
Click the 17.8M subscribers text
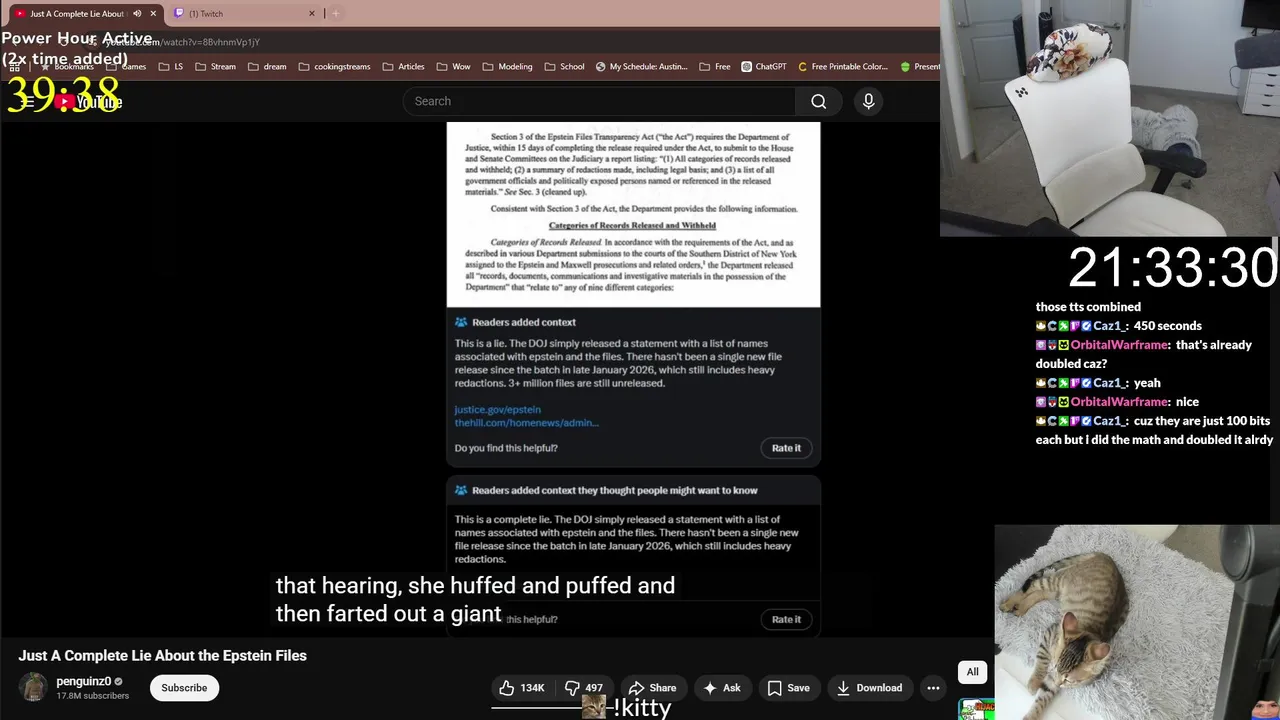pos(92,696)
